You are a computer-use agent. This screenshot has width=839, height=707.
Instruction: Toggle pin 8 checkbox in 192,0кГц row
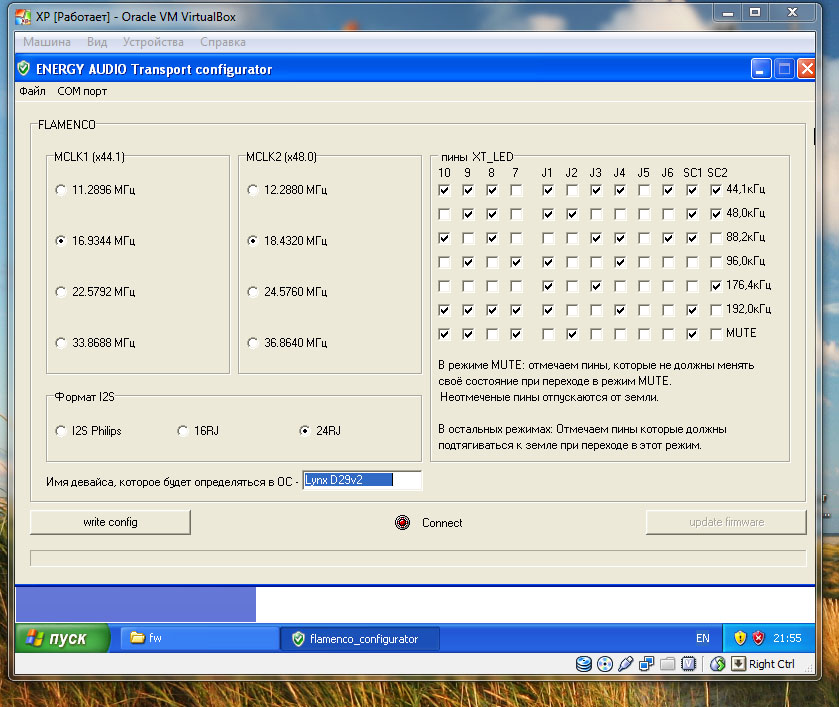(492, 310)
